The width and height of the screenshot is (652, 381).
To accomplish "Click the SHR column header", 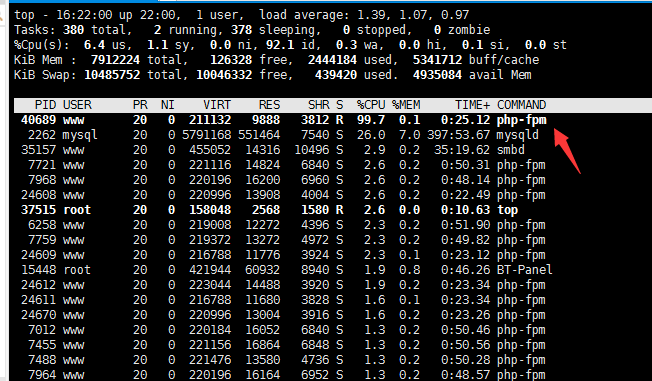I will point(319,105).
